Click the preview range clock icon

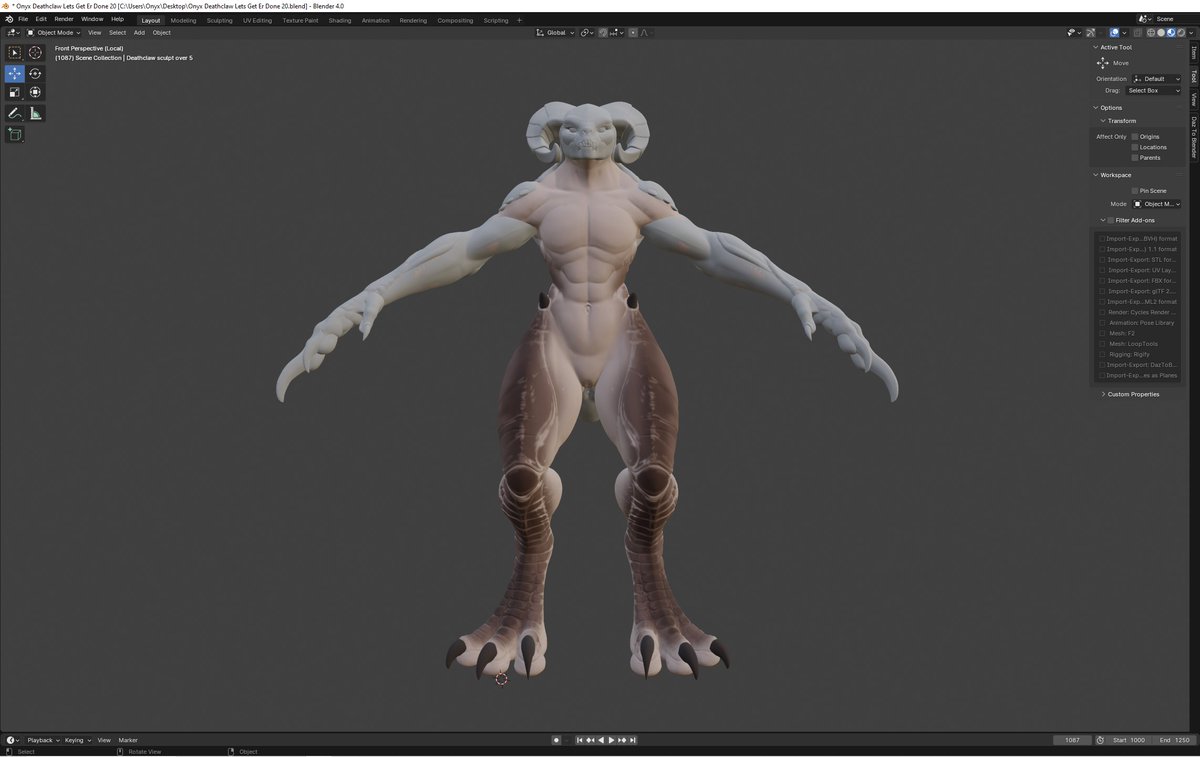pos(1100,740)
